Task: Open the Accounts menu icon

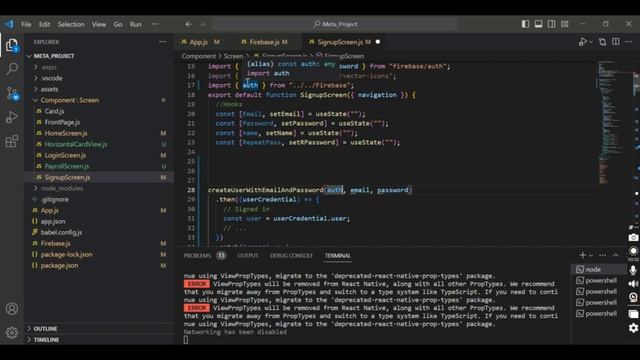Action: tap(12, 309)
